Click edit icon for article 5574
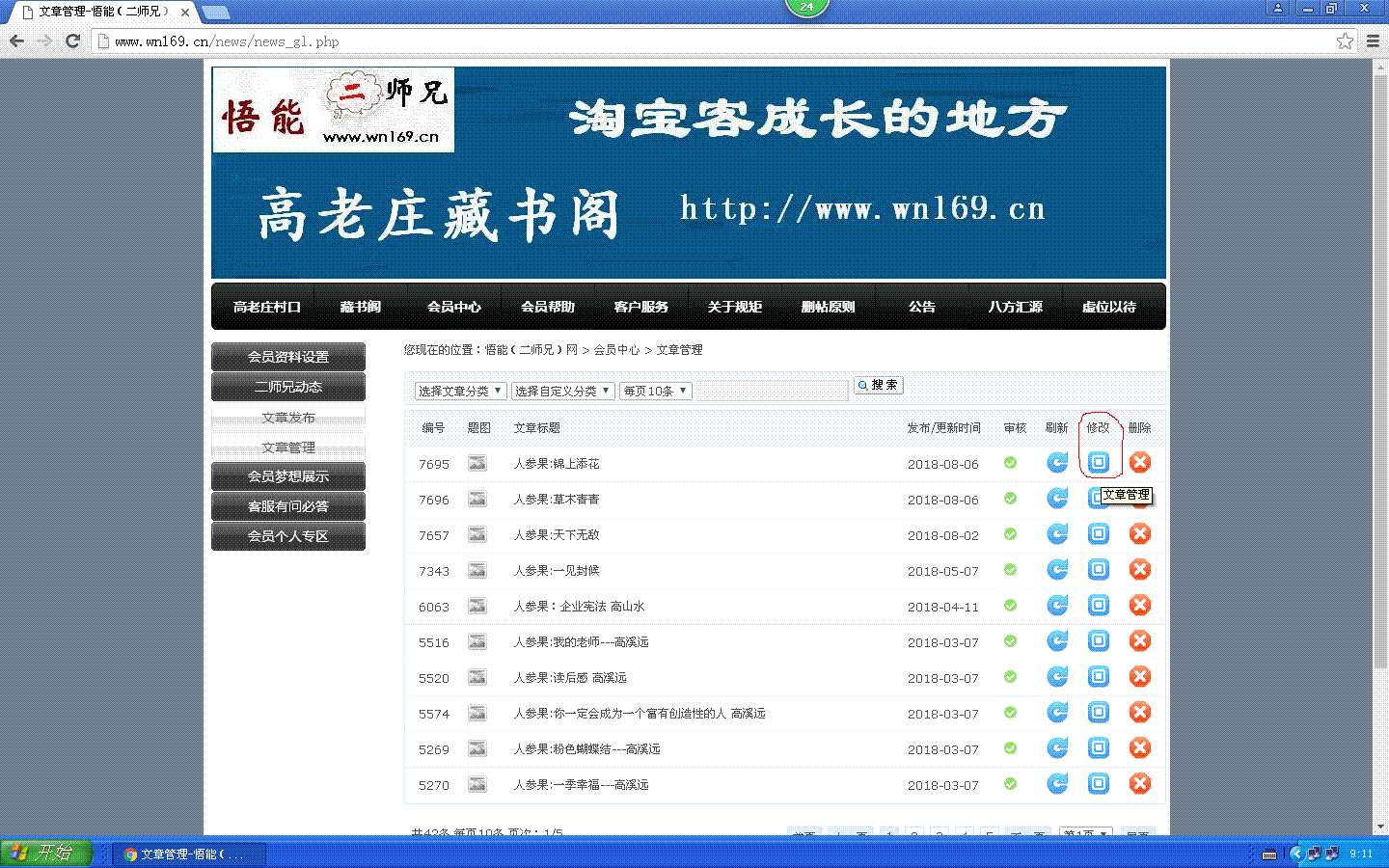Screen dimensions: 1389x868 1099,713
